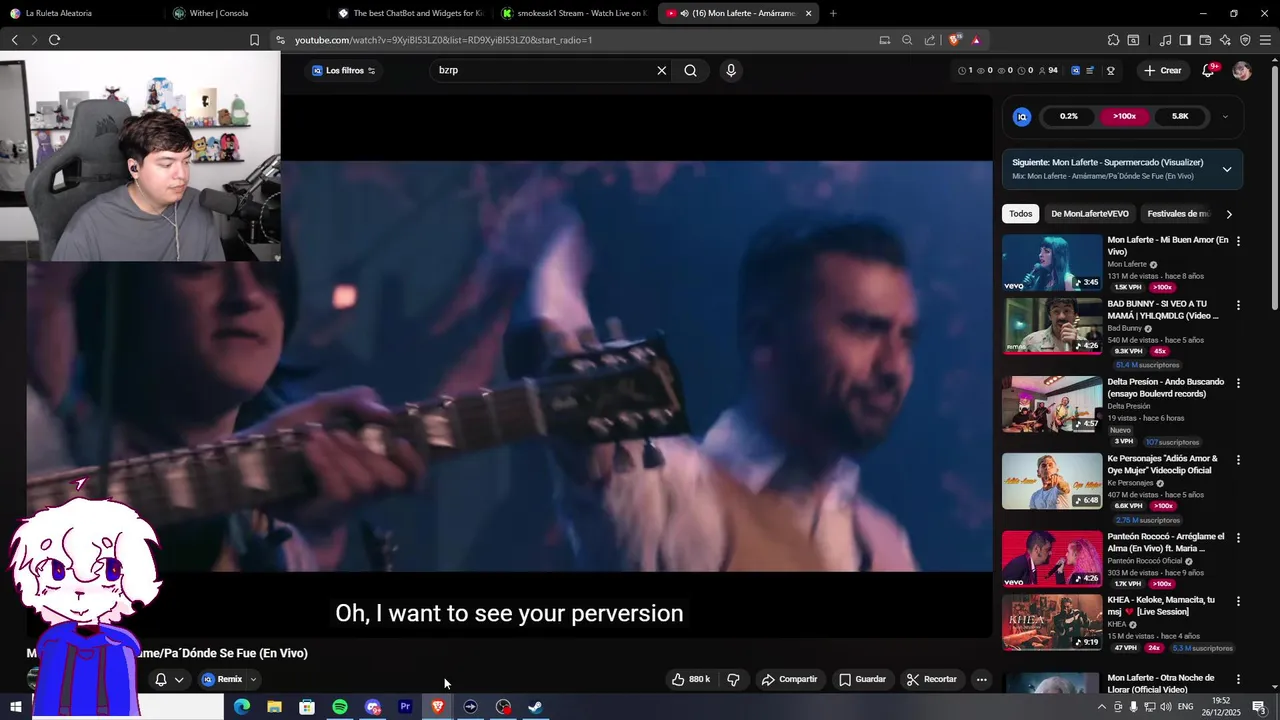Open the notifications bell at top right

(x=1208, y=71)
